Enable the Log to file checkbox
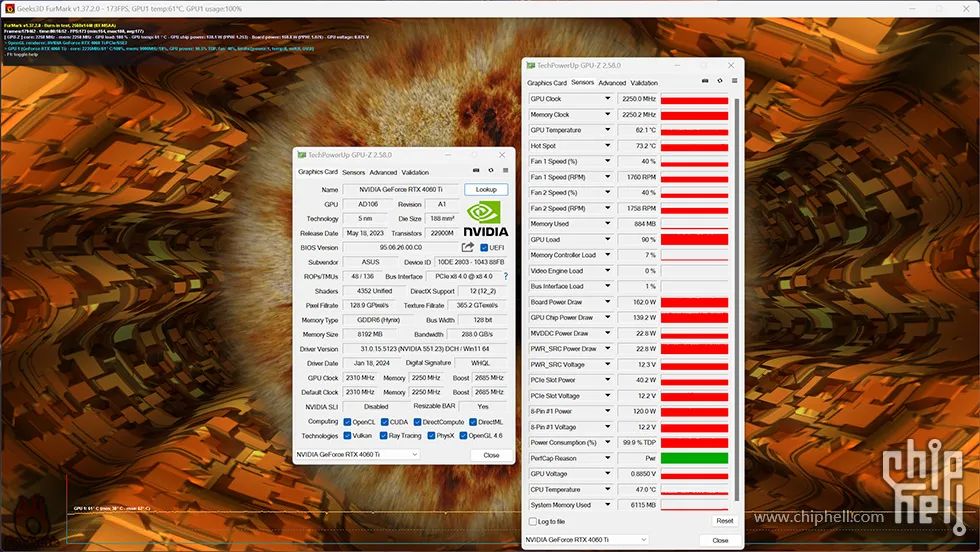Viewport: 980px width, 552px height. pyautogui.click(x=532, y=521)
